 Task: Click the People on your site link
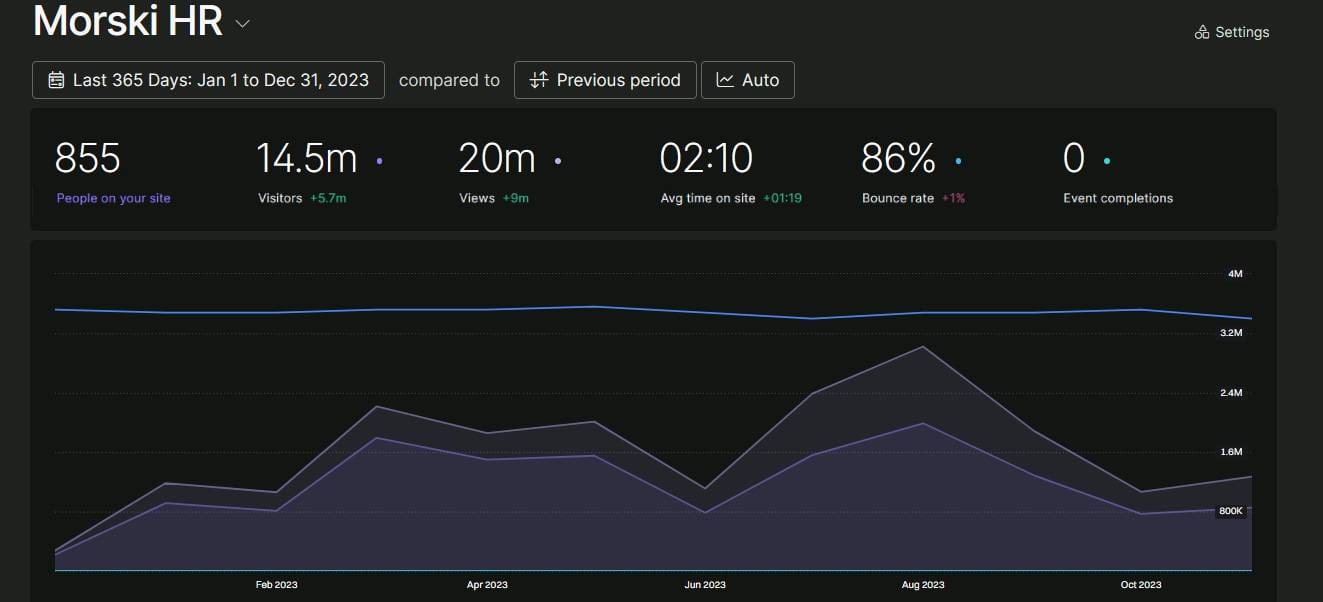[113, 198]
